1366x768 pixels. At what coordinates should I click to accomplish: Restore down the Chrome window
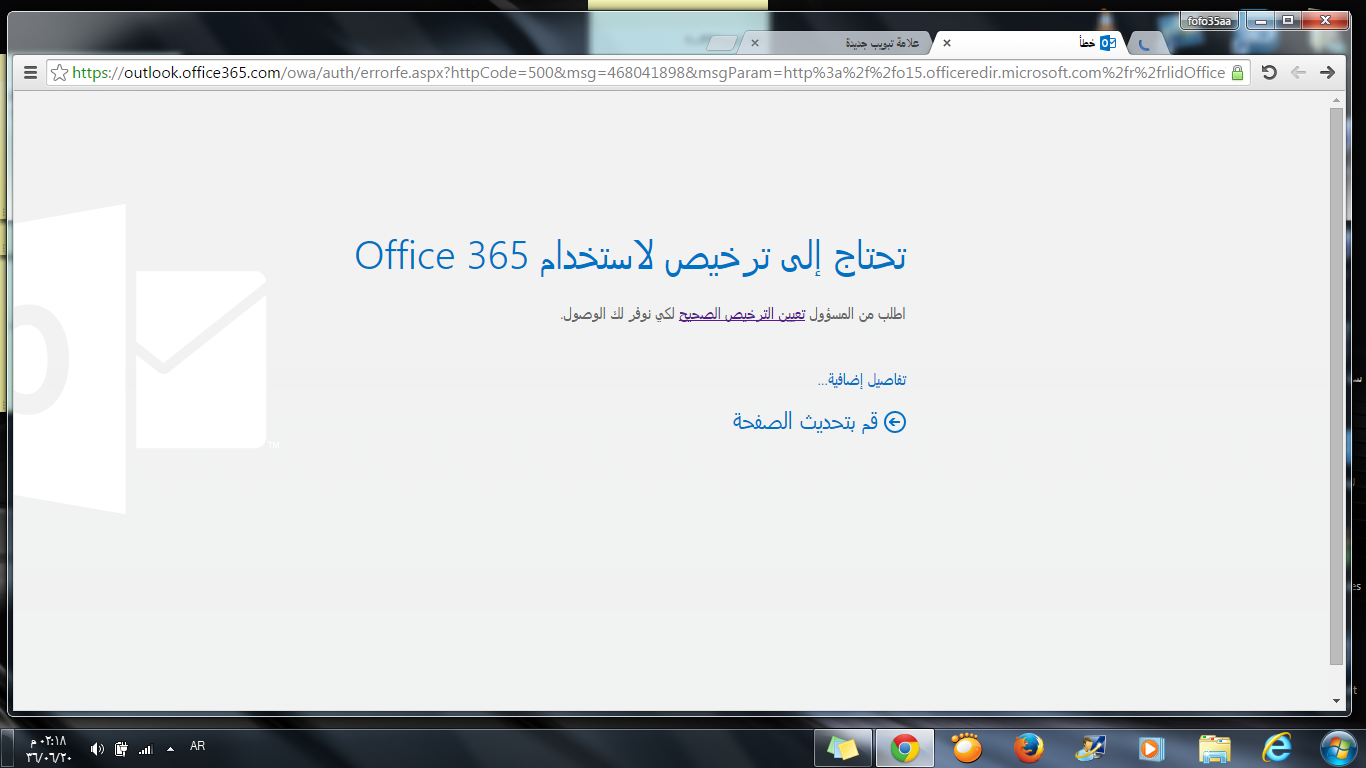[x=1289, y=20]
